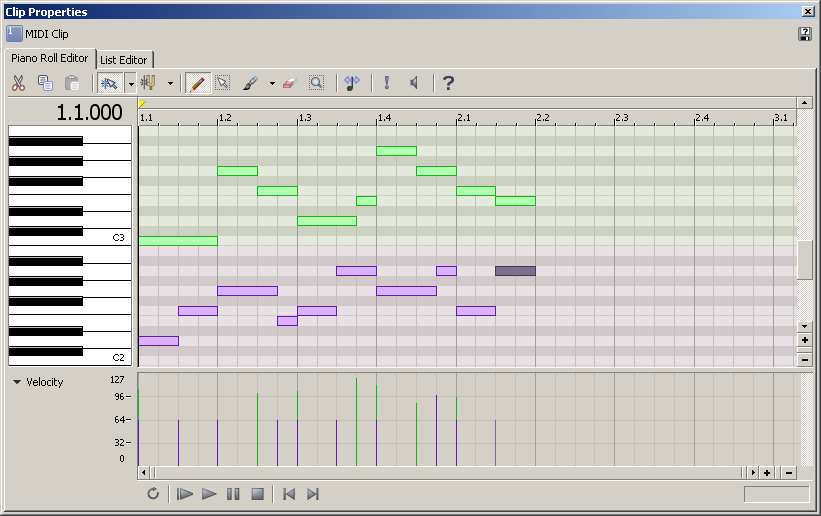The image size is (821, 516).
Task: Click the Copy icon in toolbar
Action: tap(45, 83)
